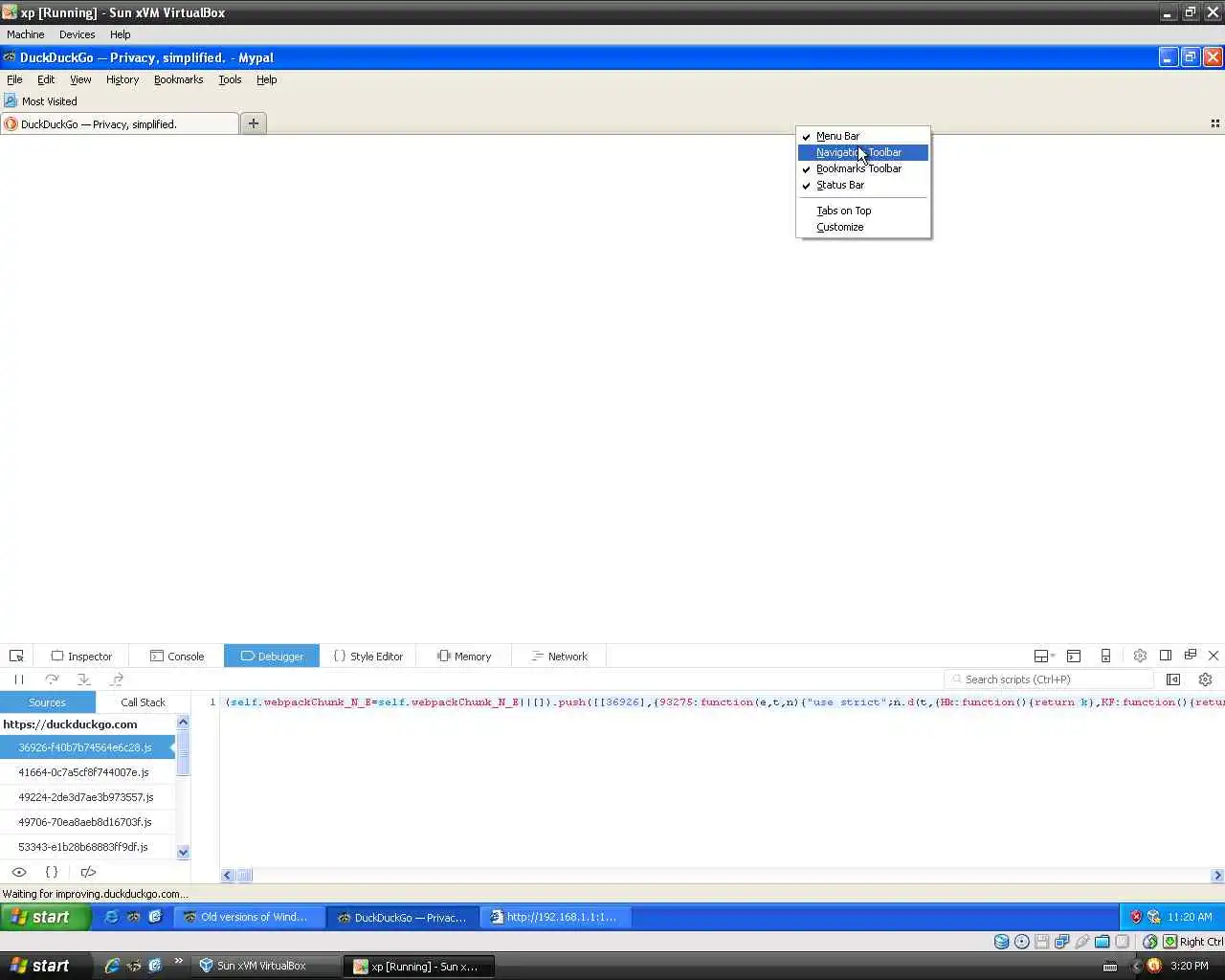Toggle Status Bar in the context menu
Screen dimensions: 1225x980
[x=863, y=185]
